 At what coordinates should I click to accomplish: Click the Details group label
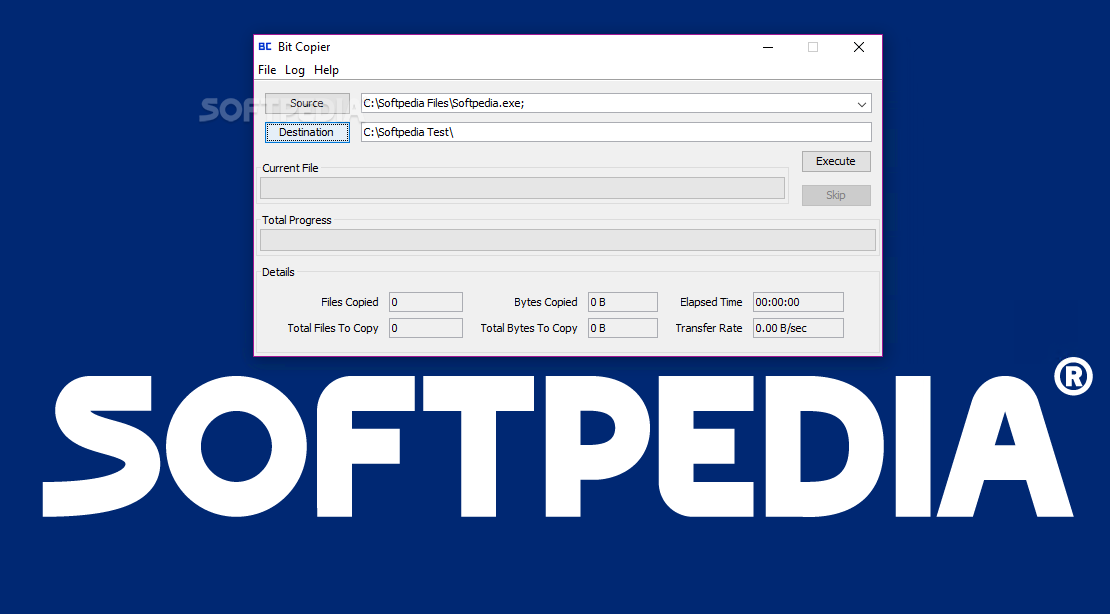point(278,273)
